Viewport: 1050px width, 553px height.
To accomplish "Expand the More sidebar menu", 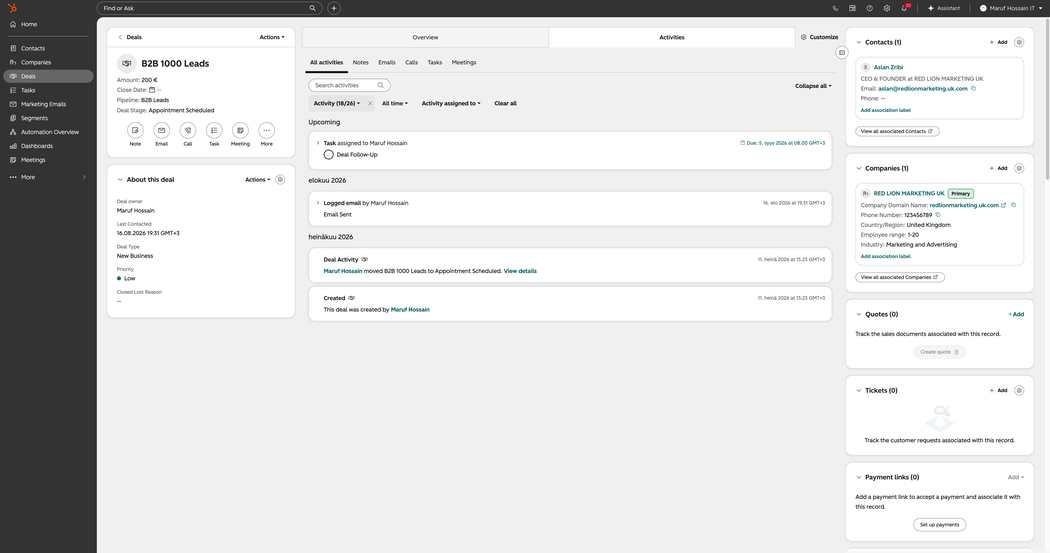I will pos(47,177).
